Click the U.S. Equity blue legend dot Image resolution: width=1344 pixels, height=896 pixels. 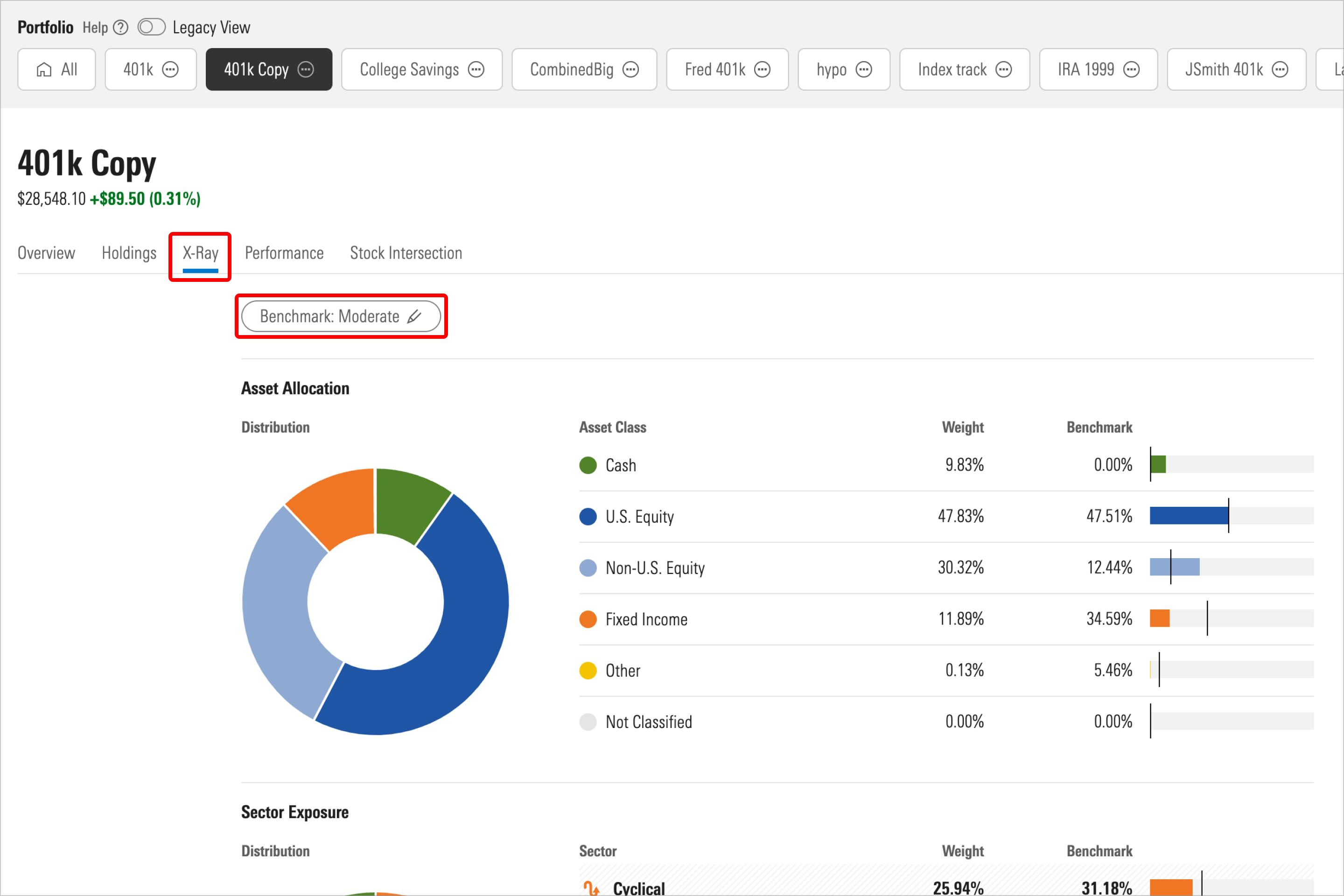coord(588,517)
